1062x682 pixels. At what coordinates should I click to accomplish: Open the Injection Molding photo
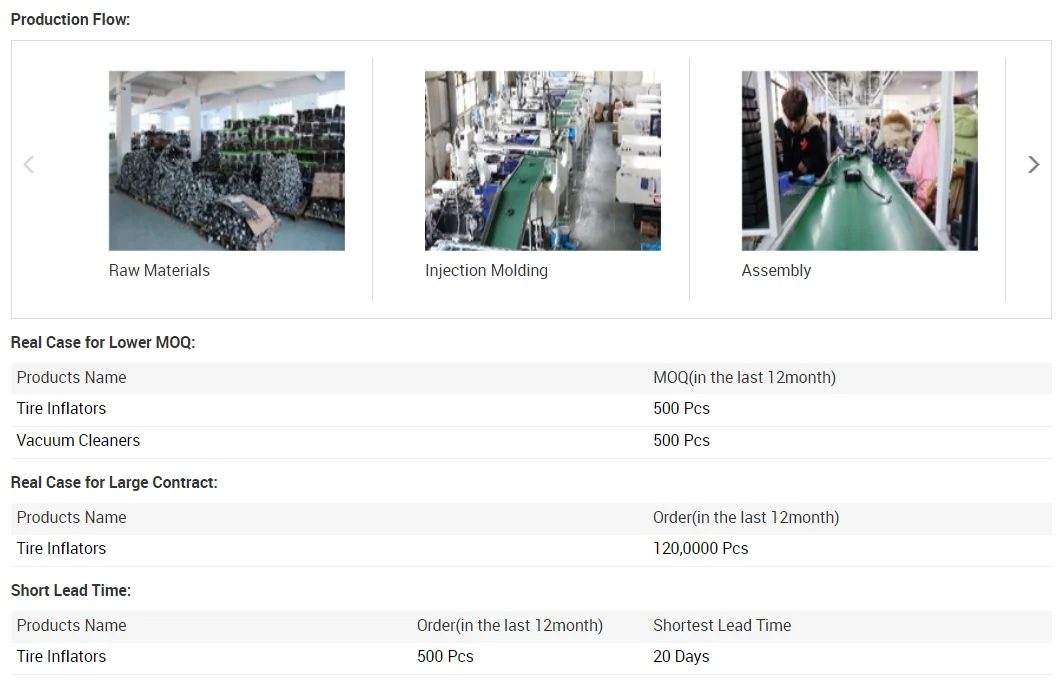click(x=543, y=161)
